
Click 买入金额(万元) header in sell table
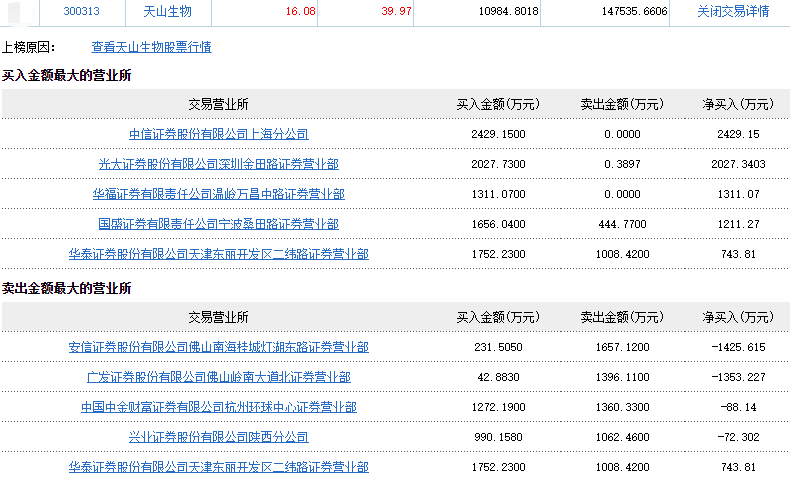(x=498, y=317)
